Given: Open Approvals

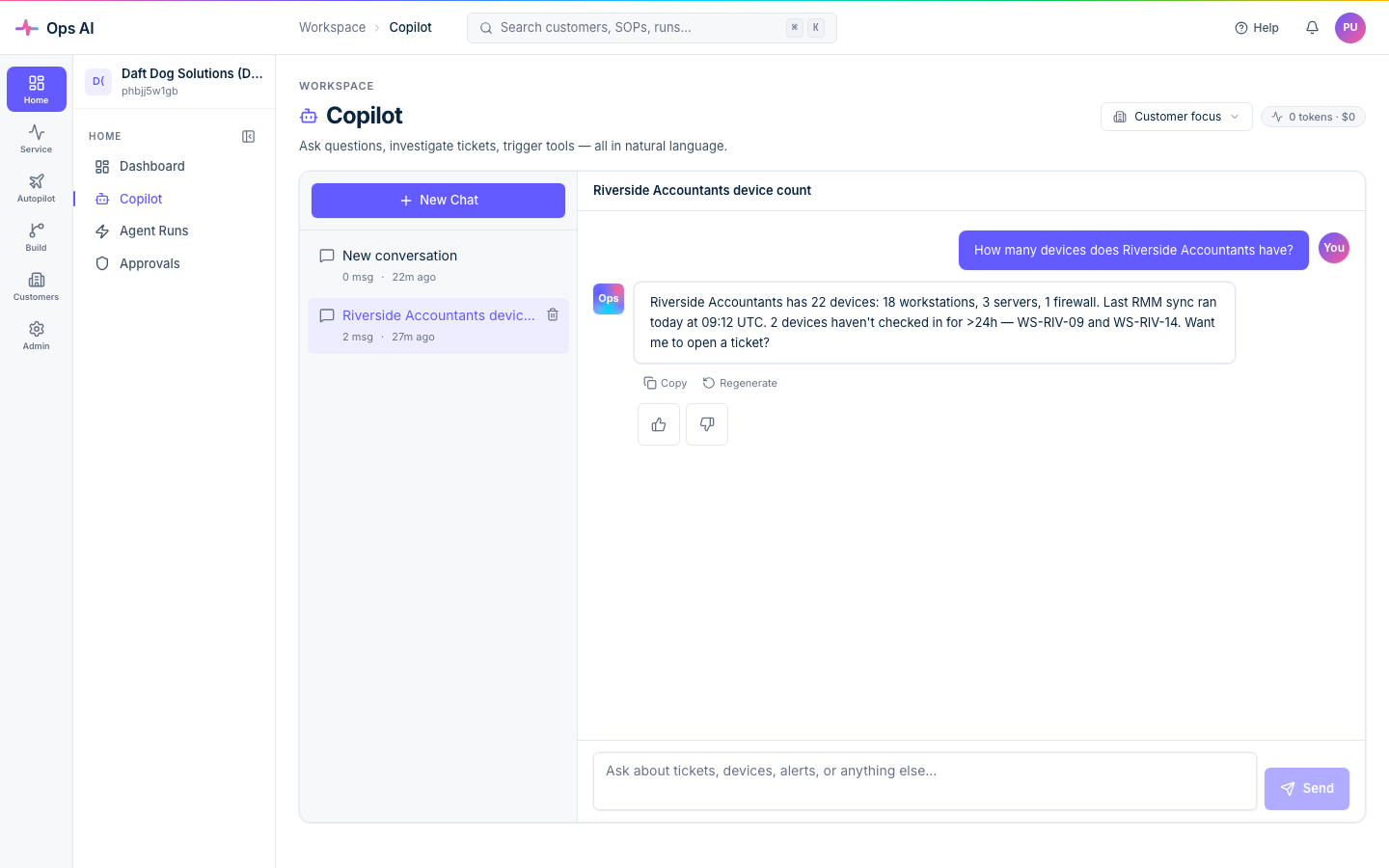Looking at the screenshot, I should click(174, 263).
